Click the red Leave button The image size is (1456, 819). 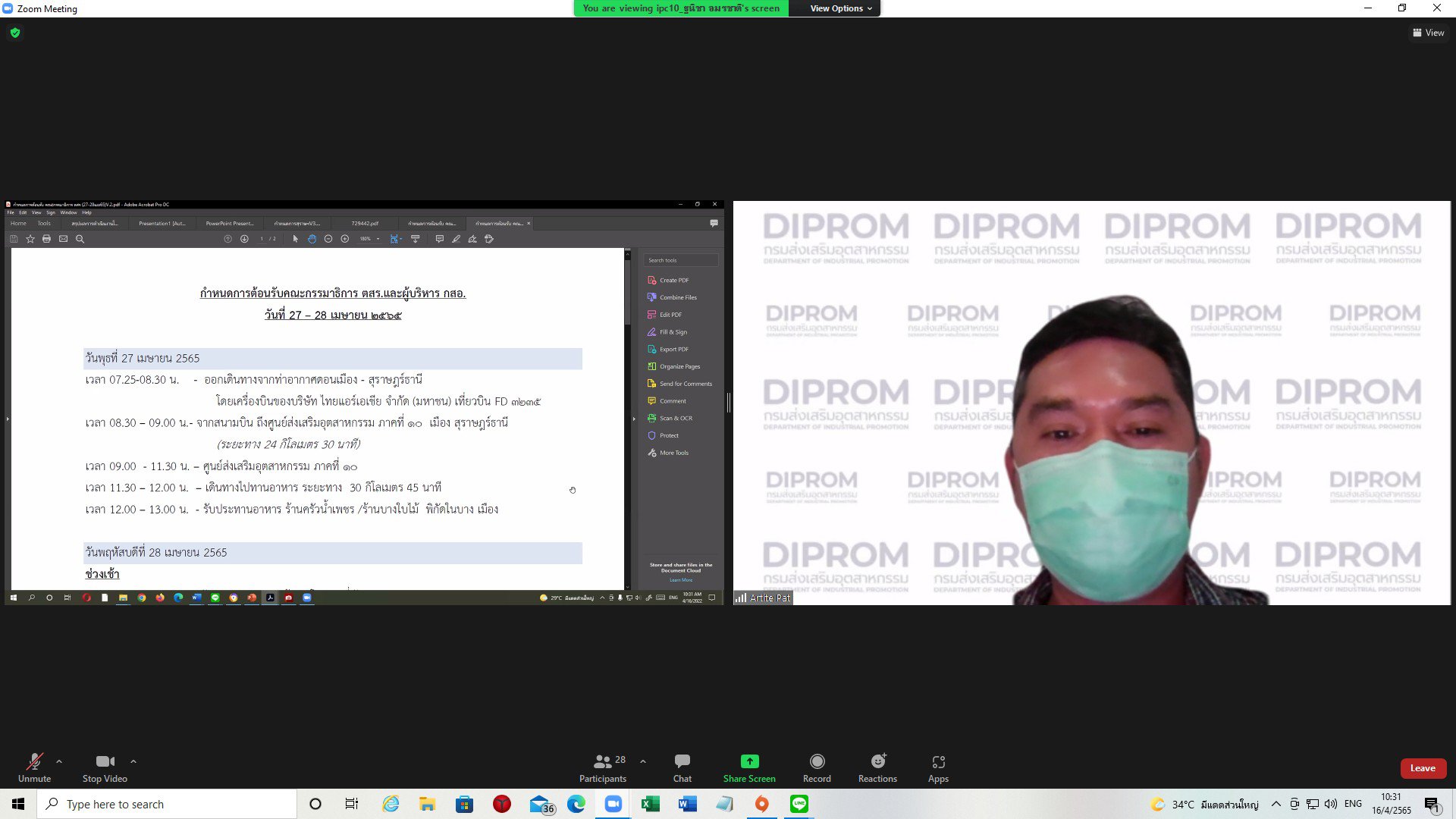1423,768
